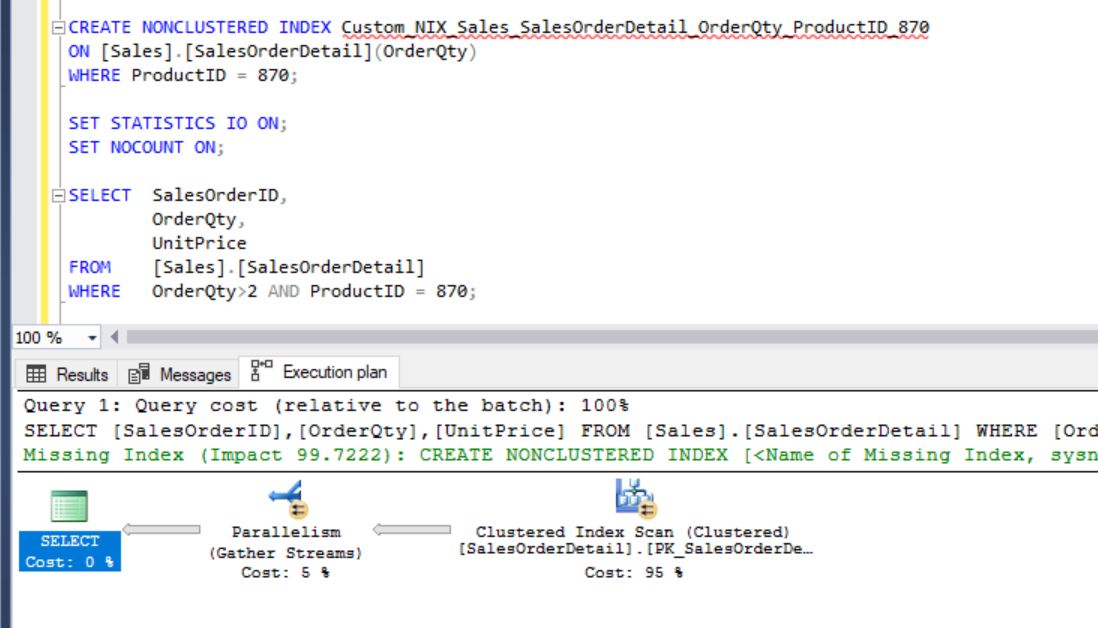Image resolution: width=1098 pixels, height=628 pixels.
Task: Open the 100 % zoom dropdown
Action: (92, 338)
